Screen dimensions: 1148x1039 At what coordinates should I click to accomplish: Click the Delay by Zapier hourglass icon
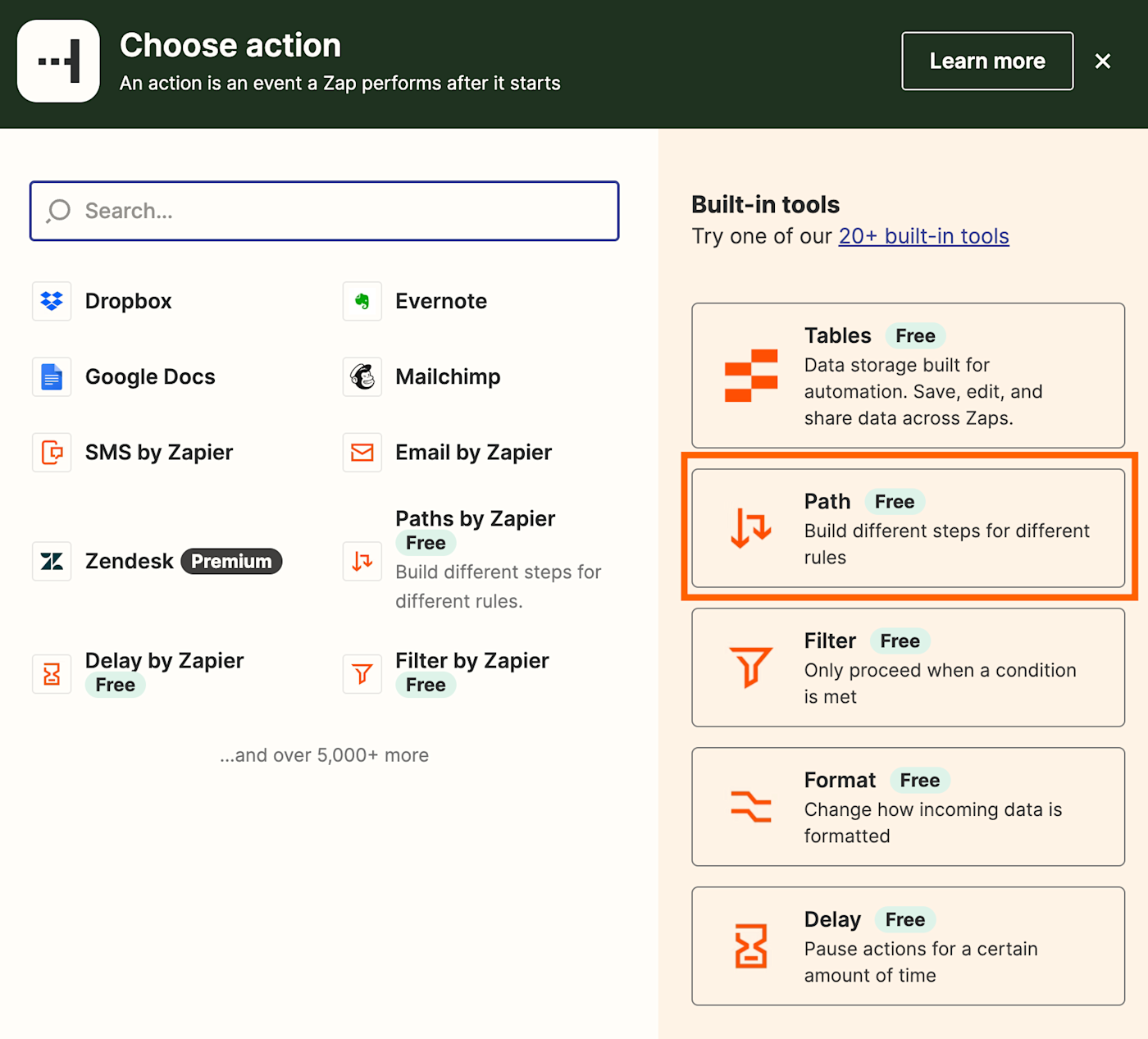pos(52,674)
